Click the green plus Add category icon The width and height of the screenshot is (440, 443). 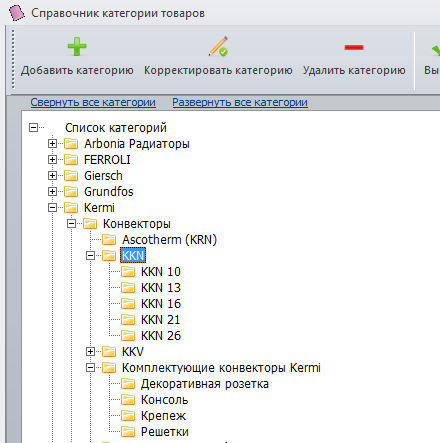pyautogui.click(x=77, y=46)
